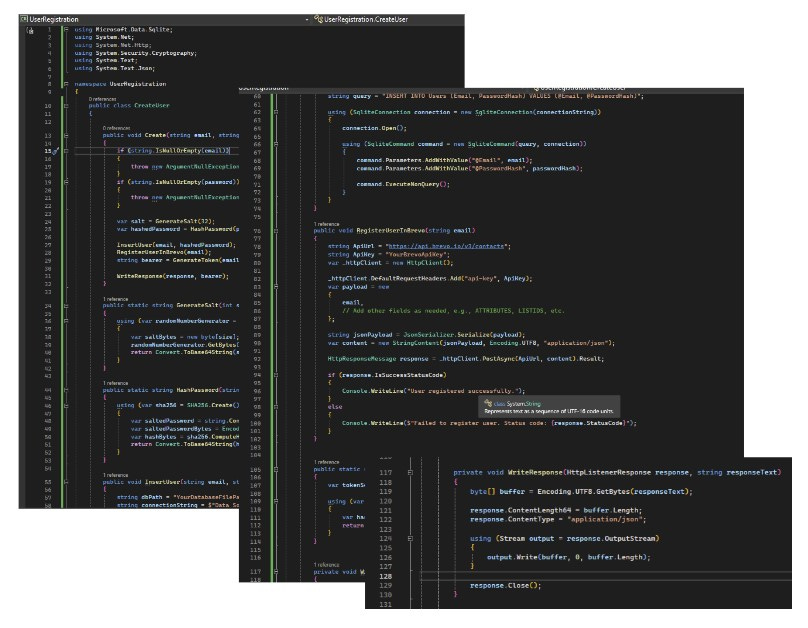Collapse the HashPassword method outline toggle
Viewport: 808px width, 628px height.
66,390
